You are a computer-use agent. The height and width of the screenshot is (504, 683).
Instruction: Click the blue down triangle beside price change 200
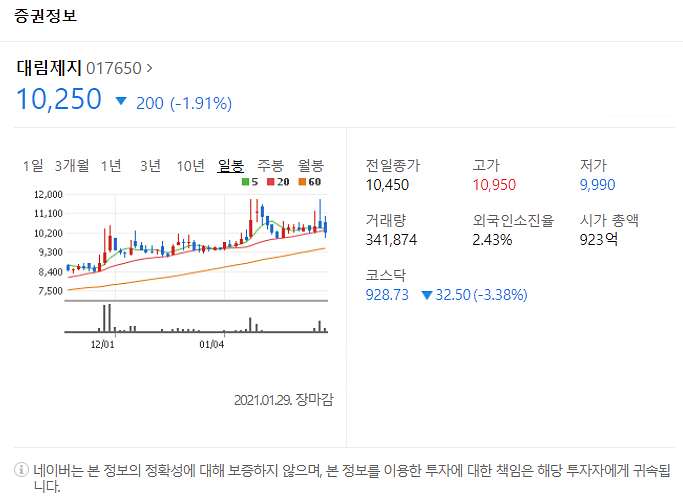tap(121, 101)
